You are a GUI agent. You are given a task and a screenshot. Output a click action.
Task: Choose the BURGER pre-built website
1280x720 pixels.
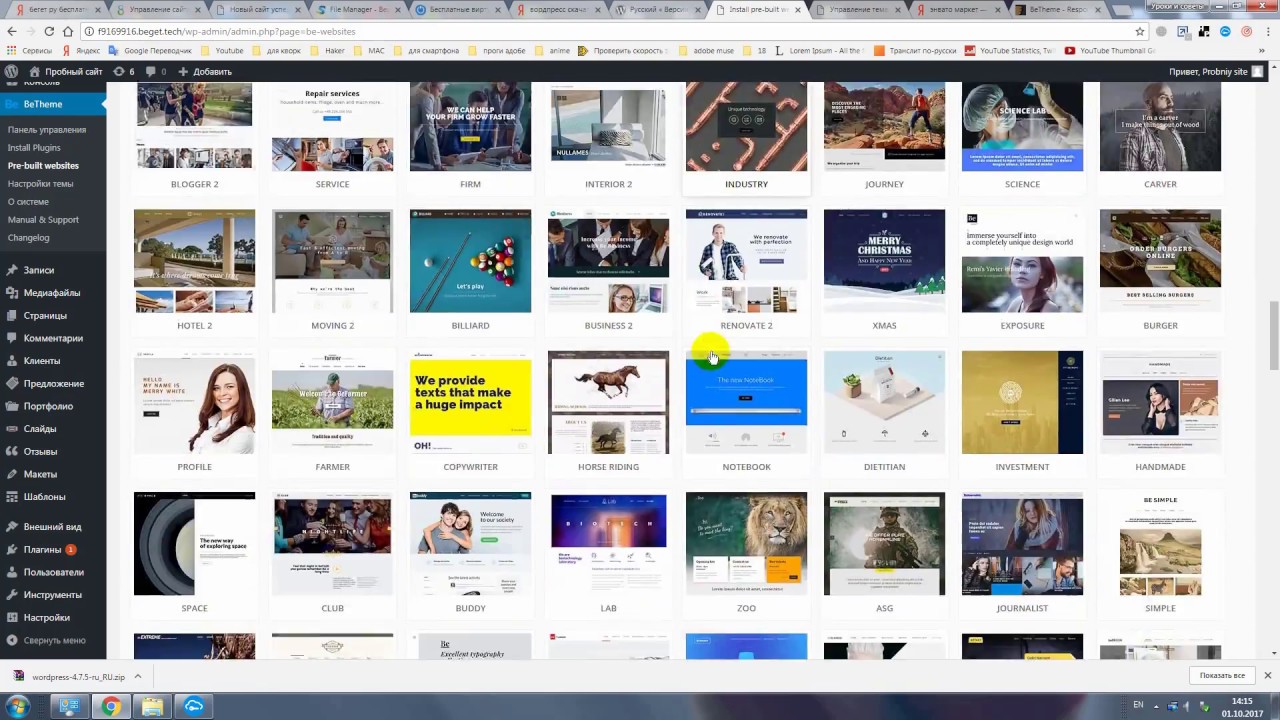point(1160,261)
